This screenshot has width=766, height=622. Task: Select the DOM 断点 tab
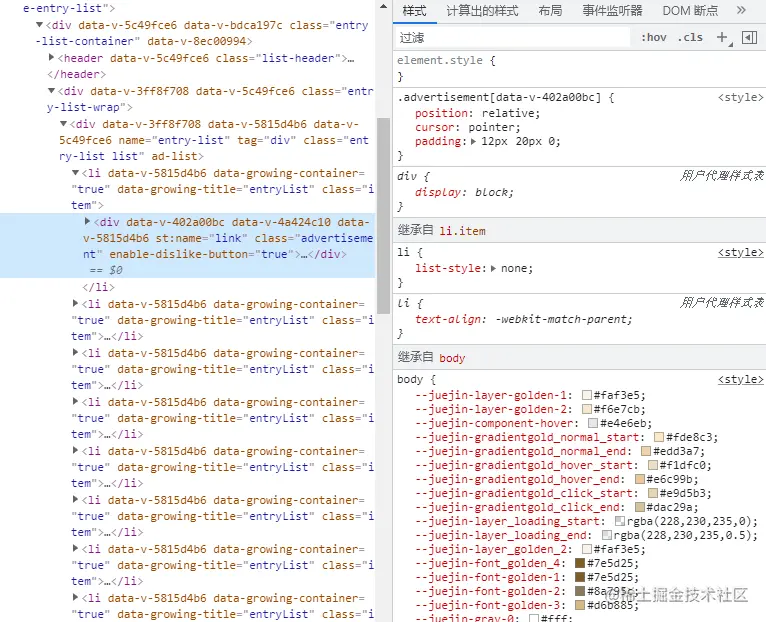[690, 11]
